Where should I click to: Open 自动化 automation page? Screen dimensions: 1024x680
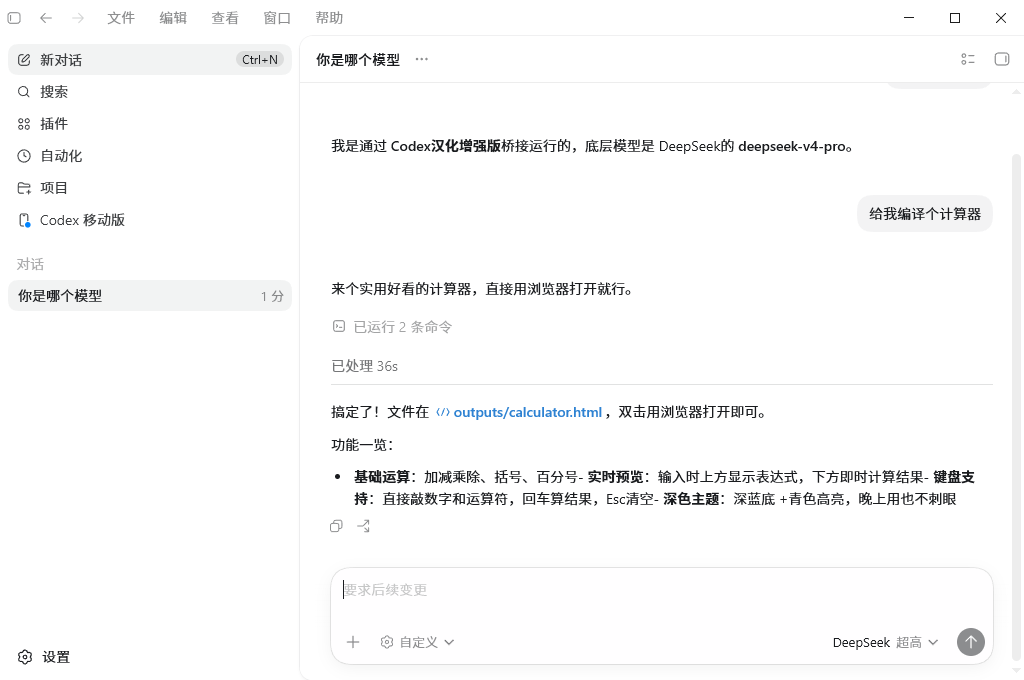click(150, 155)
